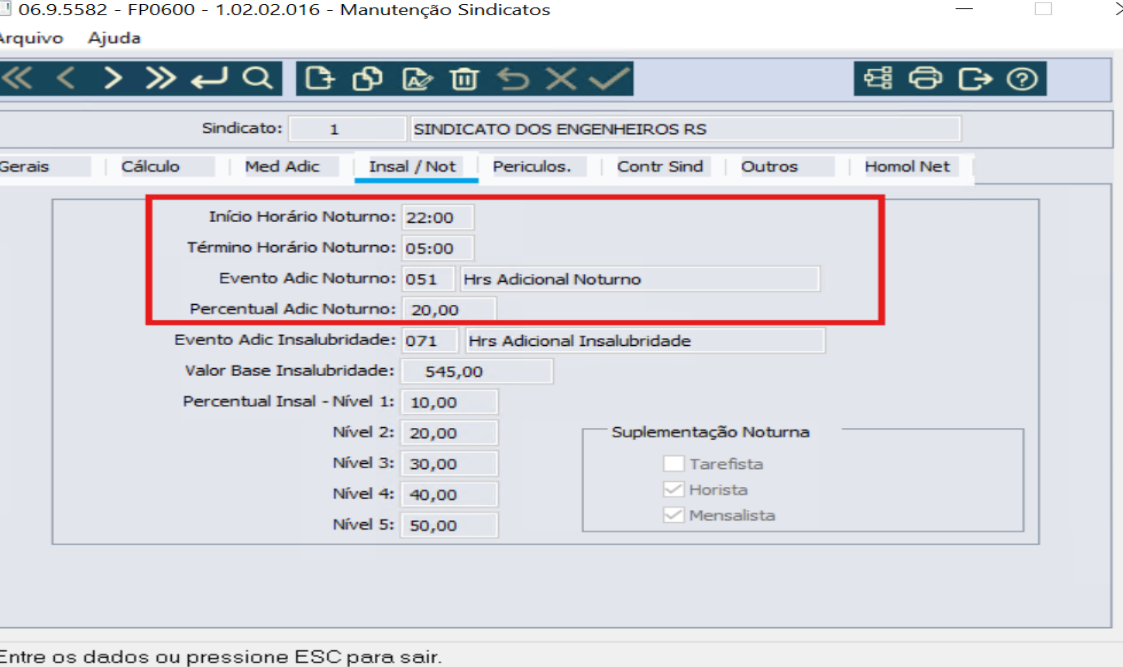Minimize the Manutenção Sindicatos window
This screenshot has height=667, width=1123.
point(965,9)
